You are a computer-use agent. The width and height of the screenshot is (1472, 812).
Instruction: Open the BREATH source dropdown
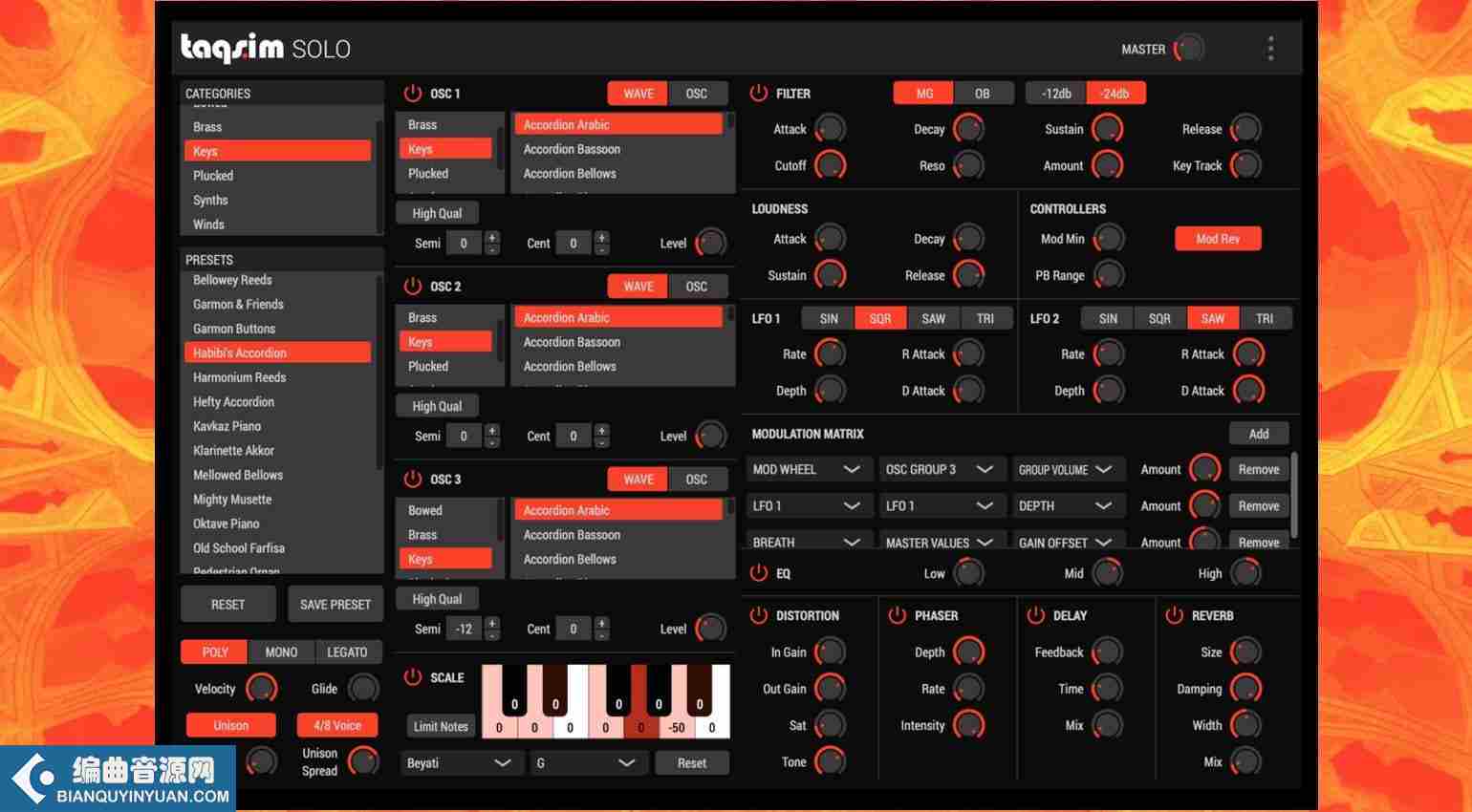click(808, 541)
